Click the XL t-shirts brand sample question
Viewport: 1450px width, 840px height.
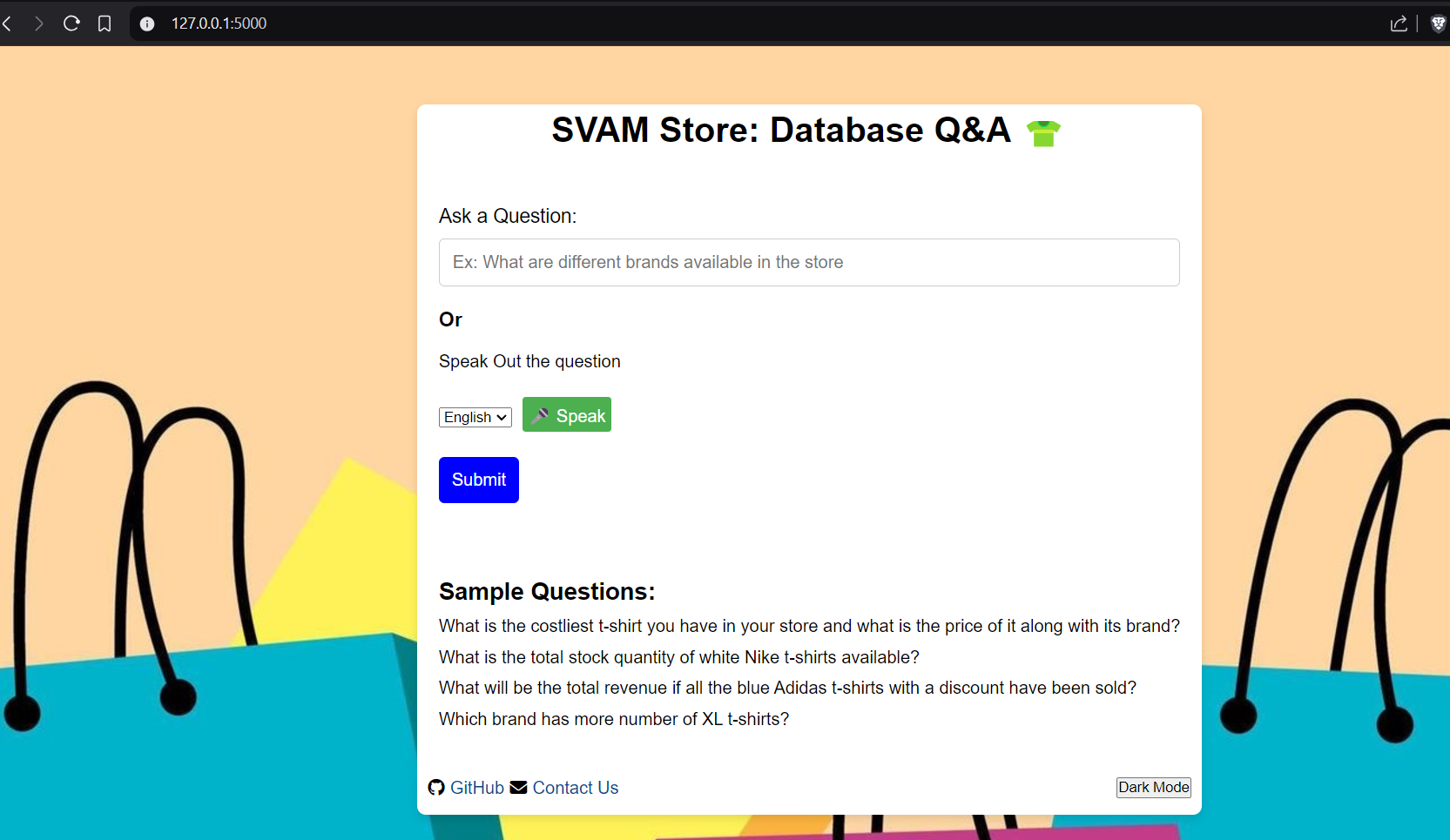coord(613,719)
